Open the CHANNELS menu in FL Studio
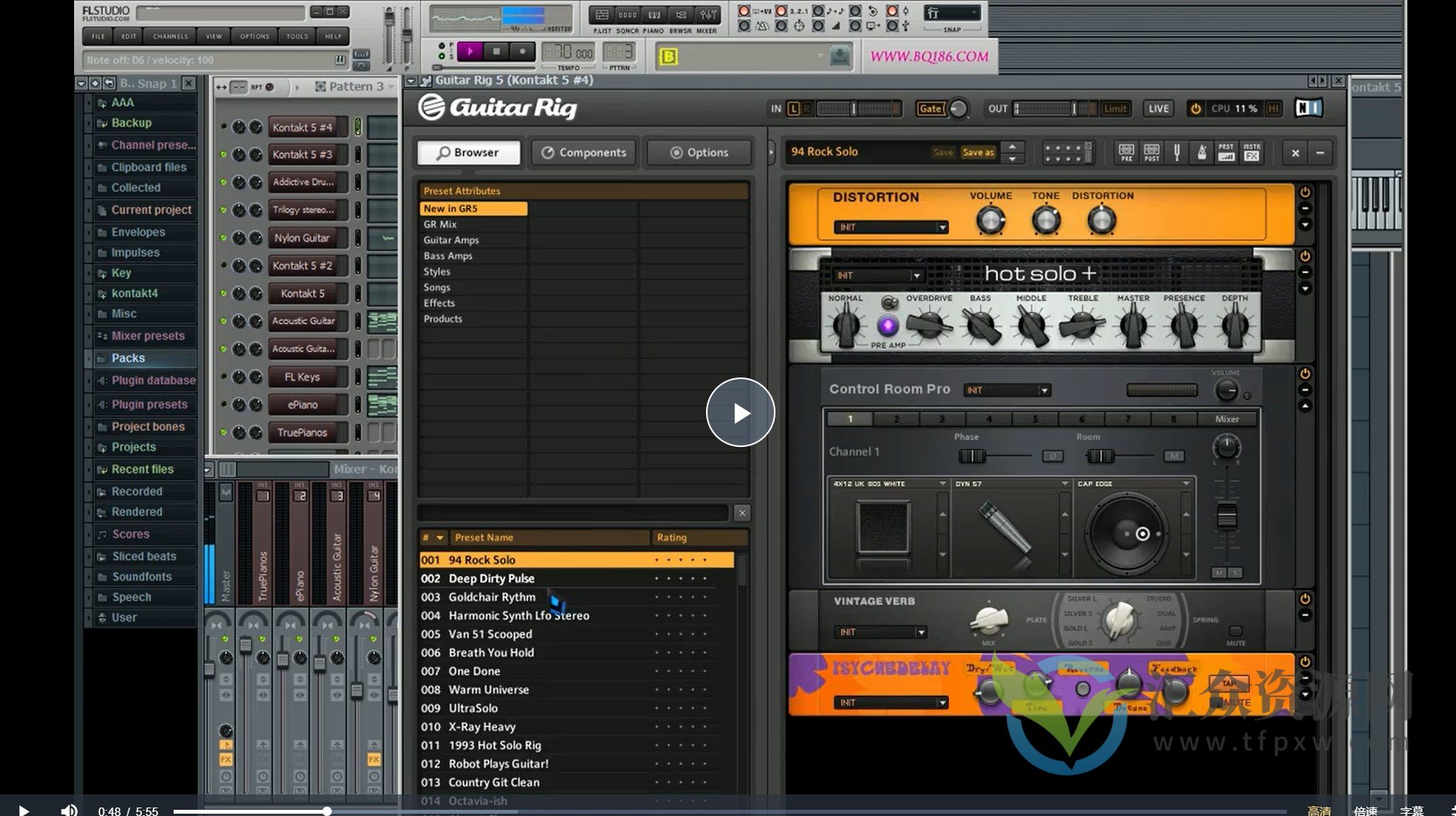This screenshot has width=1456, height=816. click(170, 36)
